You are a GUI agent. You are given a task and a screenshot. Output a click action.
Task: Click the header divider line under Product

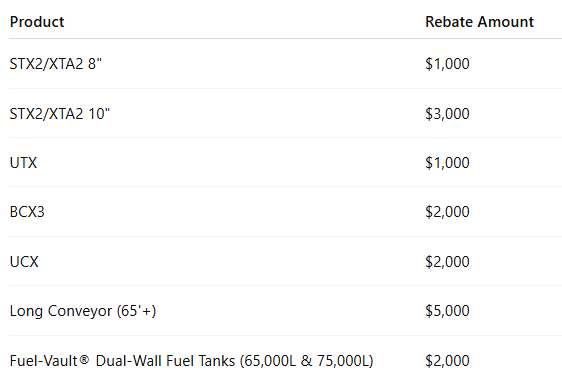[x=285, y=38]
